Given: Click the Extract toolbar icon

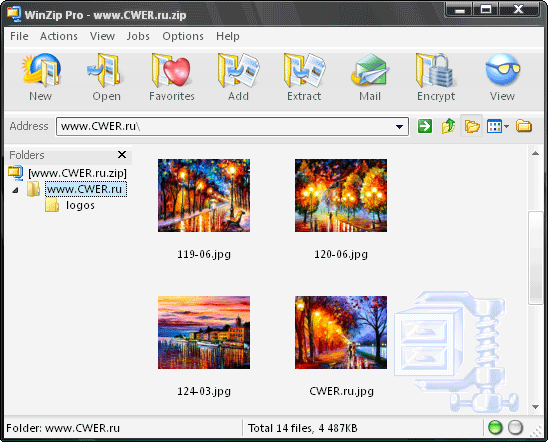Looking at the screenshot, I should (304, 71).
